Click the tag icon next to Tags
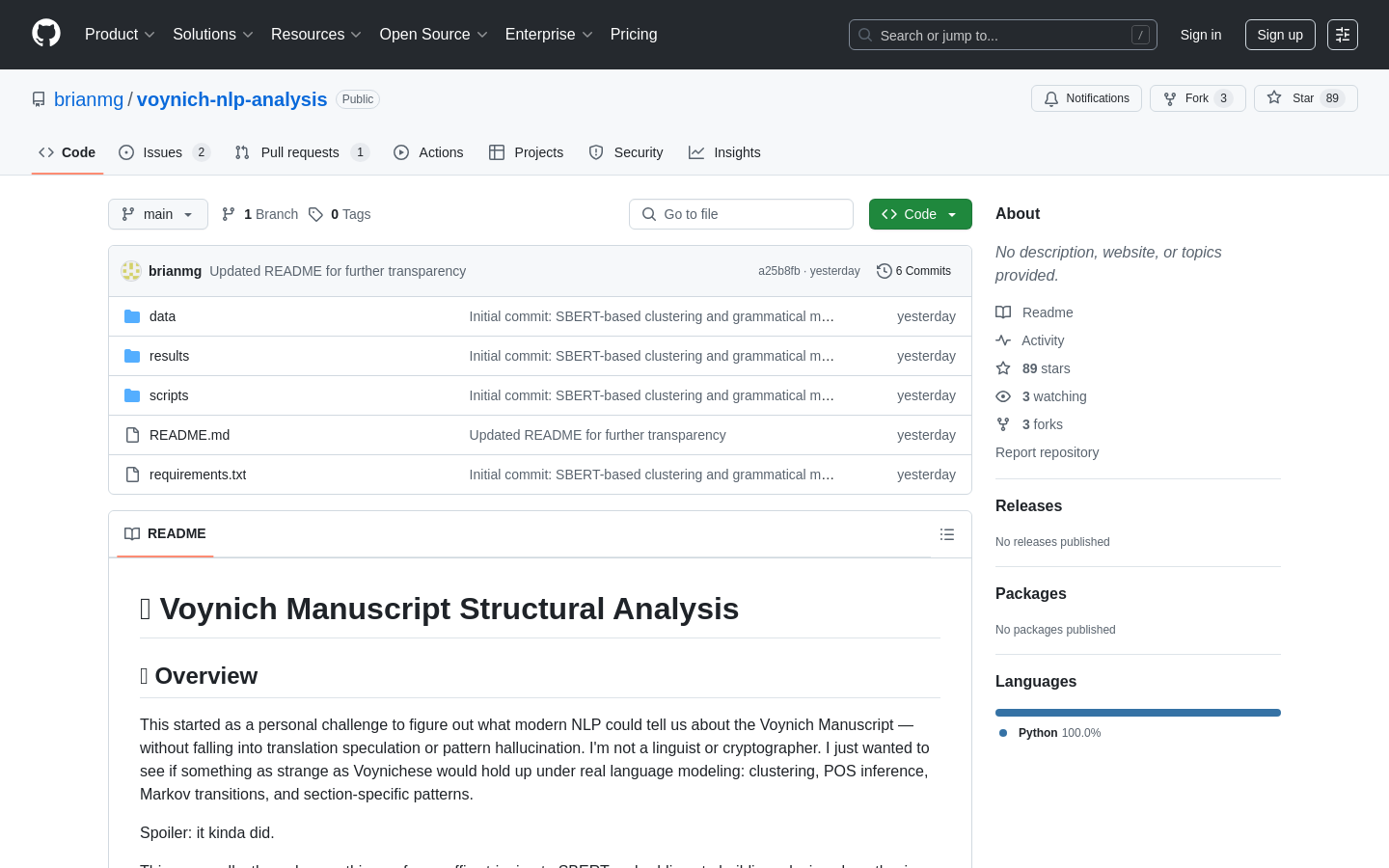The width and height of the screenshot is (1389, 868). pos(315,214)
